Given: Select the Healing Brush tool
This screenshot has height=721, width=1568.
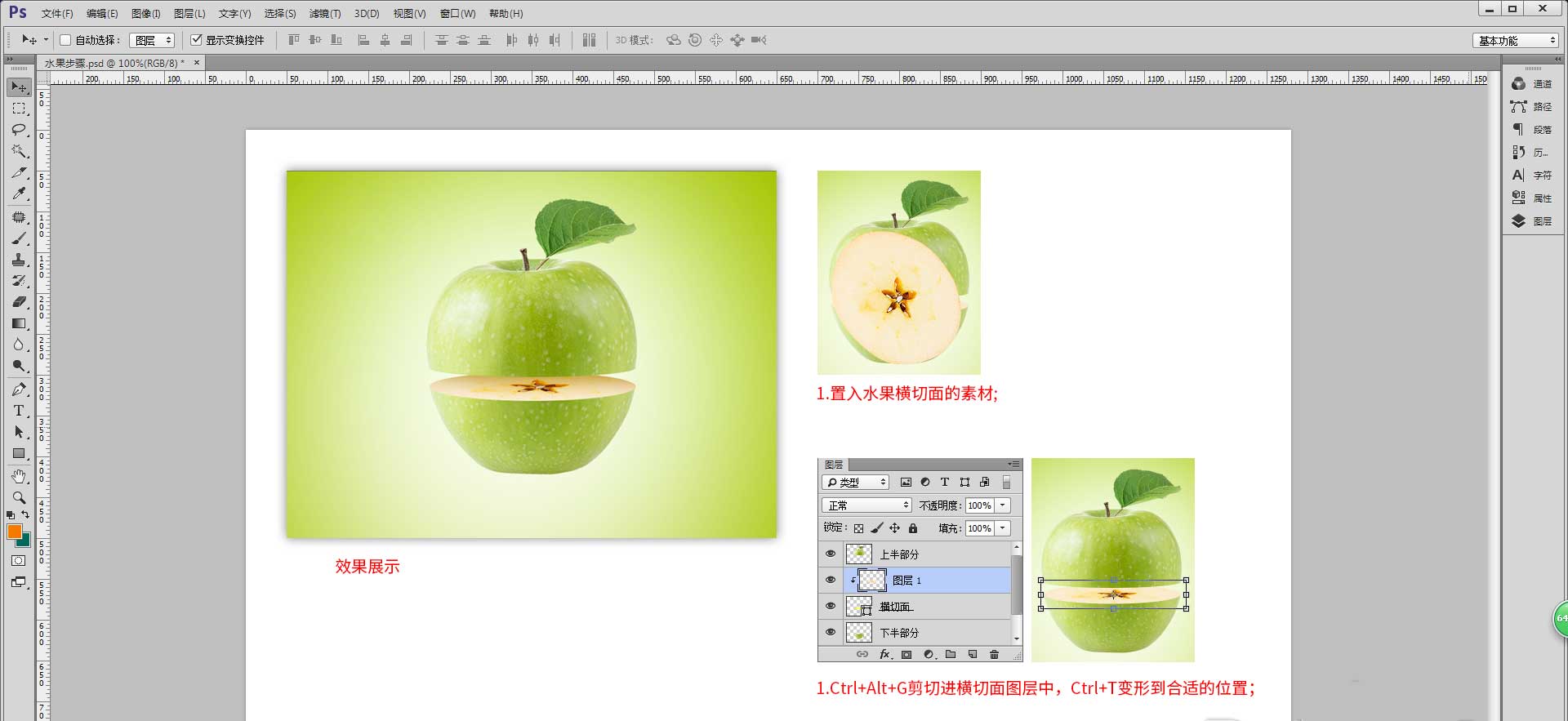Looking at the screenshot, I should click(x=19, y=217).
